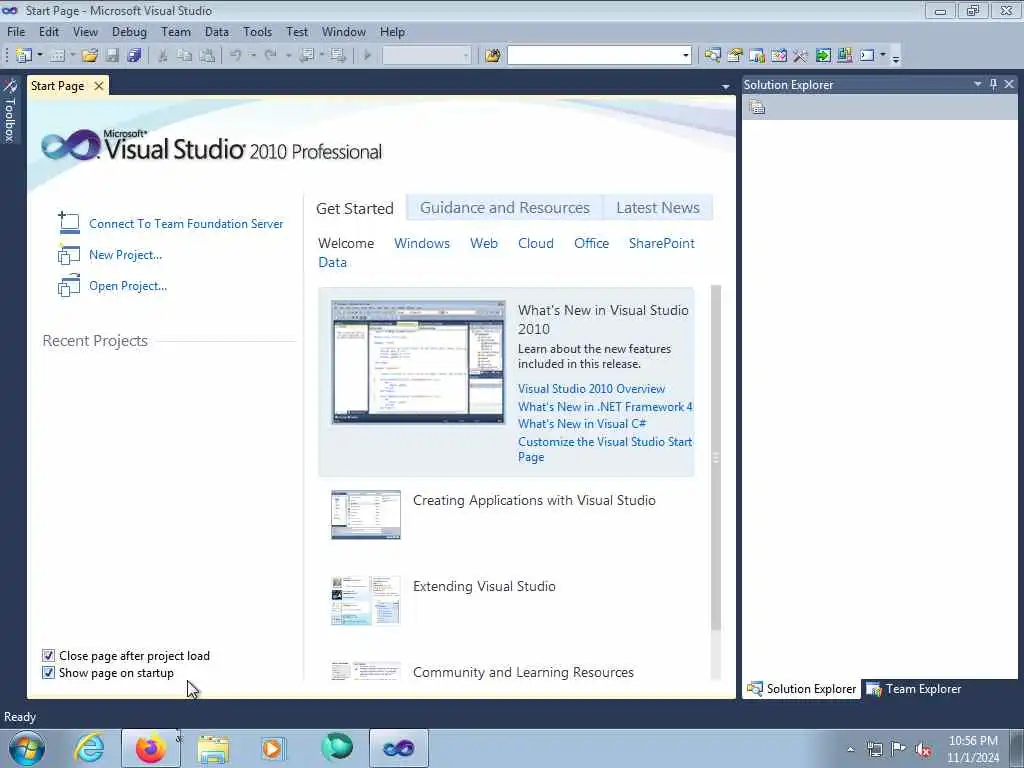
Task: Switch to Guidance and Resources tab
Action: click(x=504, y=208)
